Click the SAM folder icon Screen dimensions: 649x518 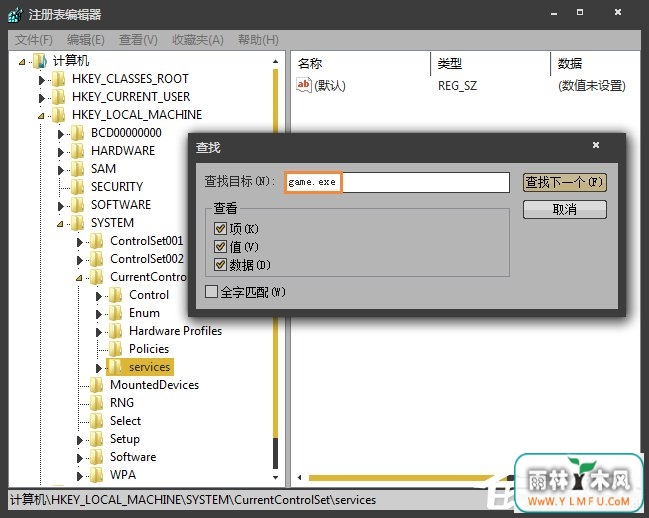tap(77, 169)
